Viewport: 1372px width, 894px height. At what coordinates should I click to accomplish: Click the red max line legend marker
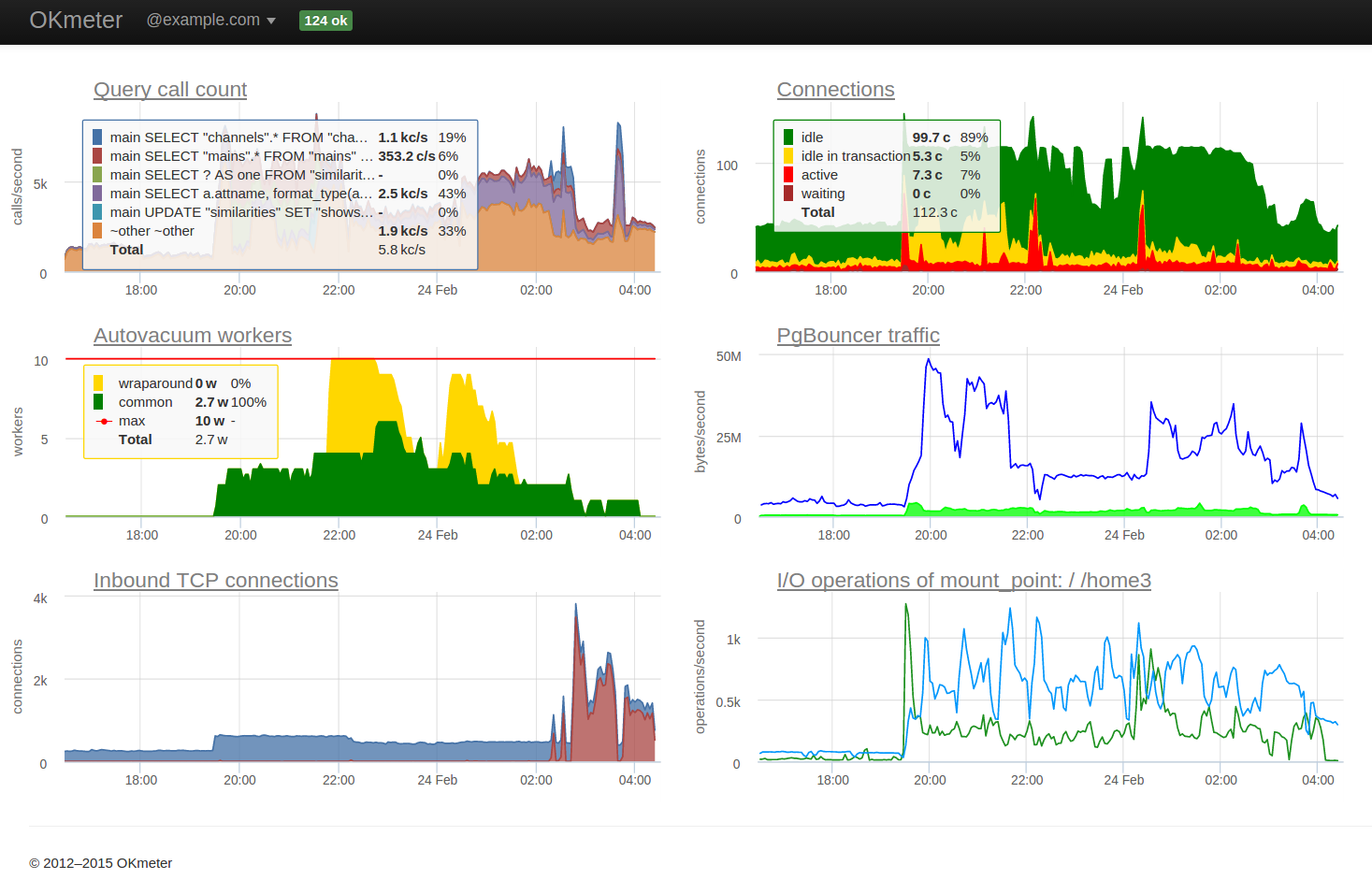(105, 422)
